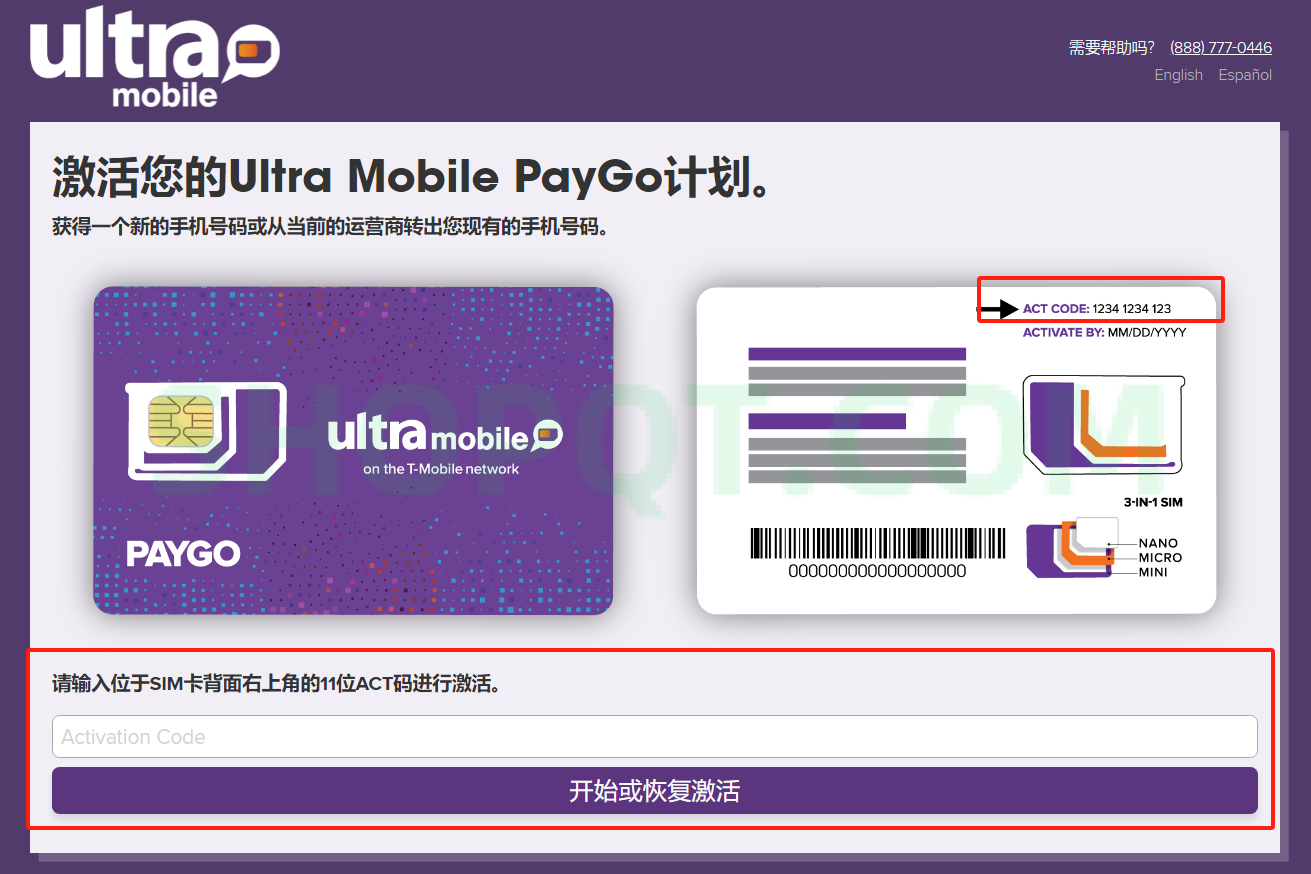This screenshot has width=1311, height=874.
Task: Click the ACTIVATE BY: MM/DD/YYYY text
Action: point(1104,333)
